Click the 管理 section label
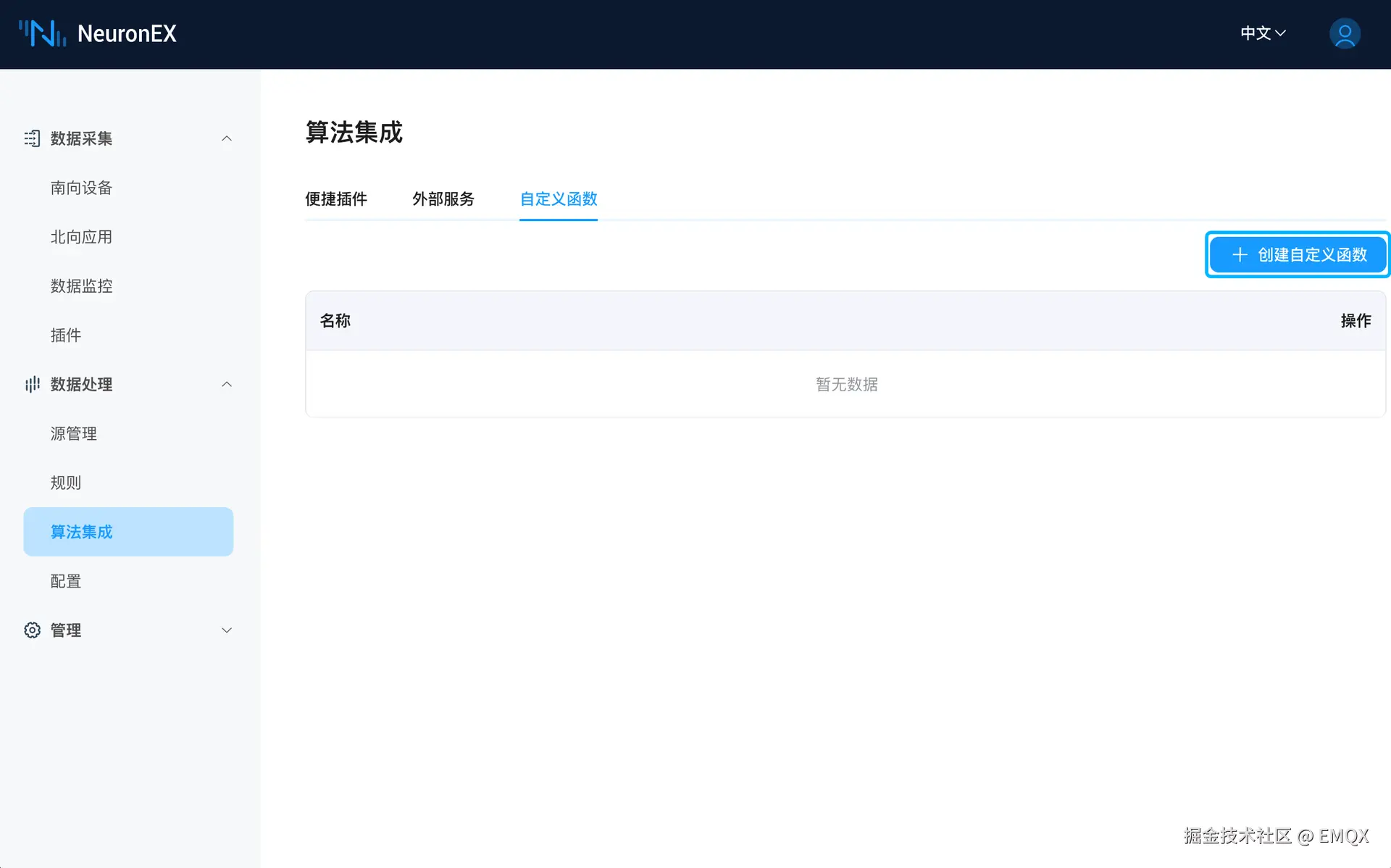This screenshot has height=868, width=1391. point(66,630)
